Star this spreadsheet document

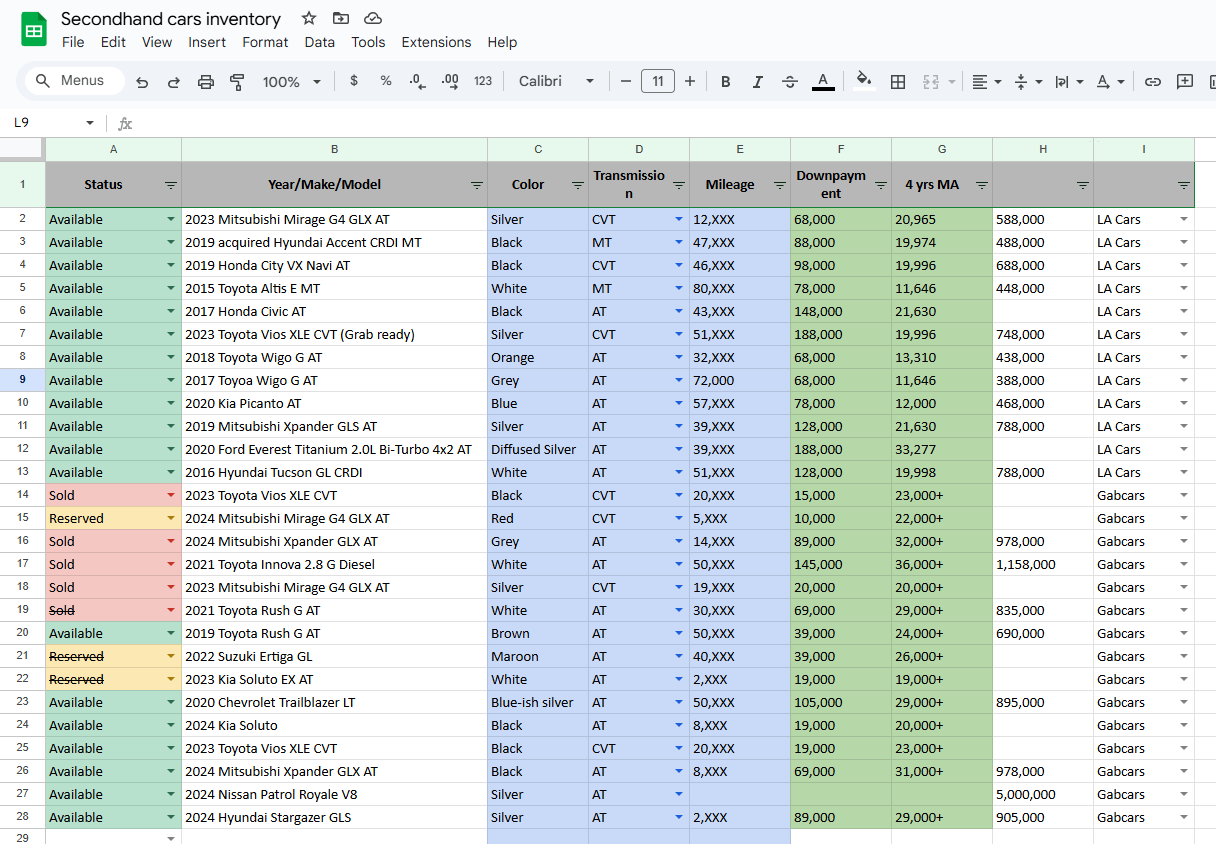pos(309,18)
